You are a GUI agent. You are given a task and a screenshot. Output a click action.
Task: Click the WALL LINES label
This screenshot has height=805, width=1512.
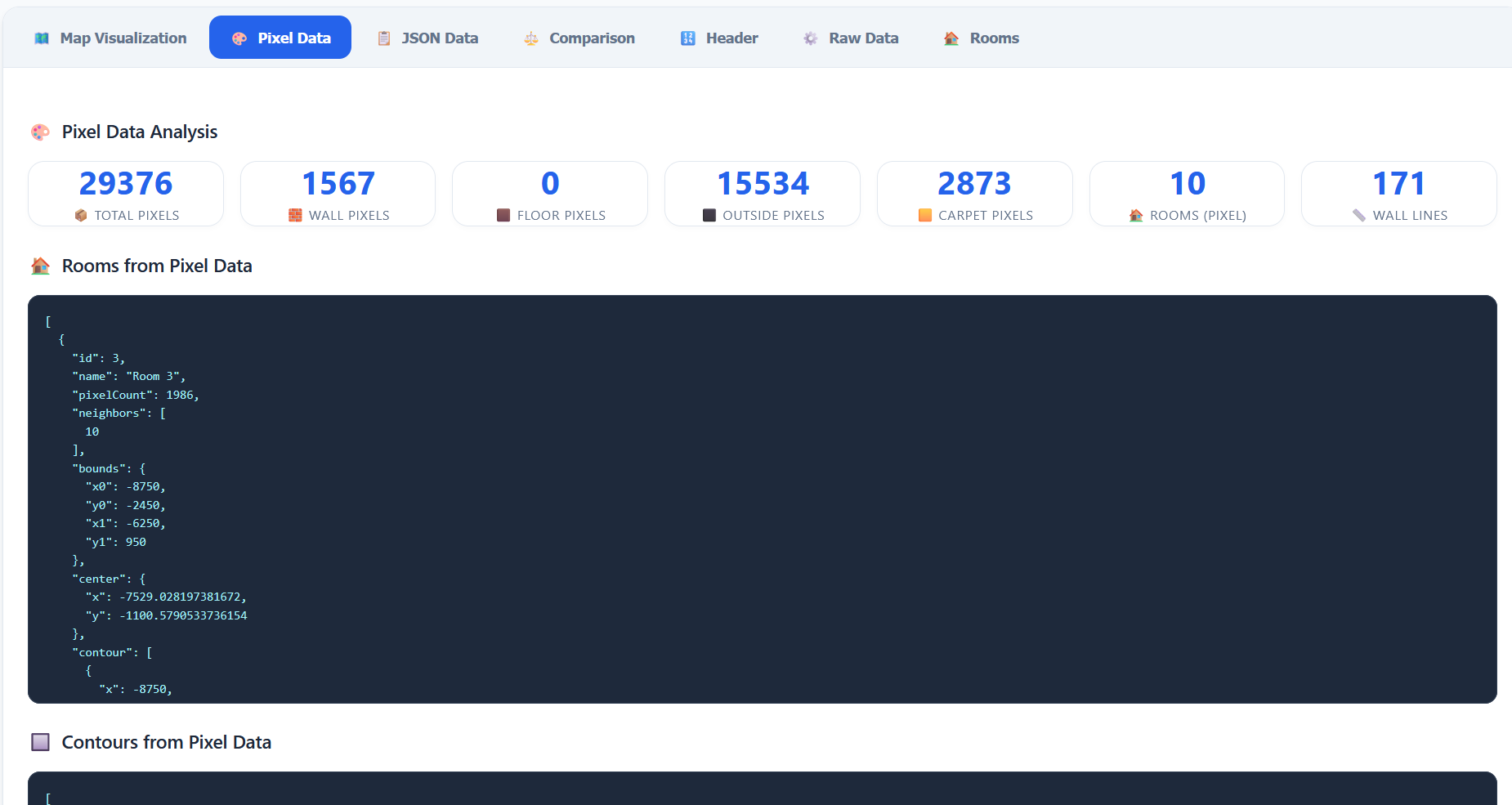coord(1410,216)
